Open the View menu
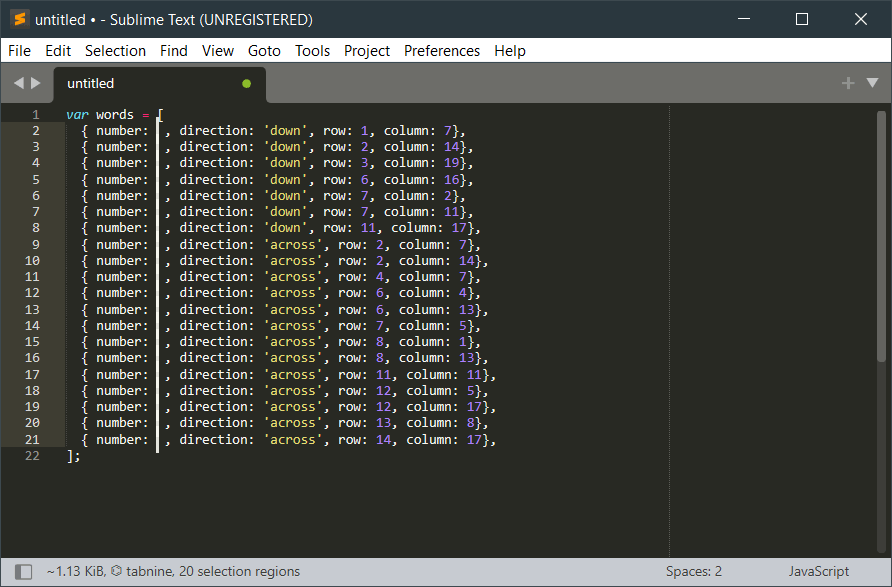 pyautogui.click(x=218, y=51)
